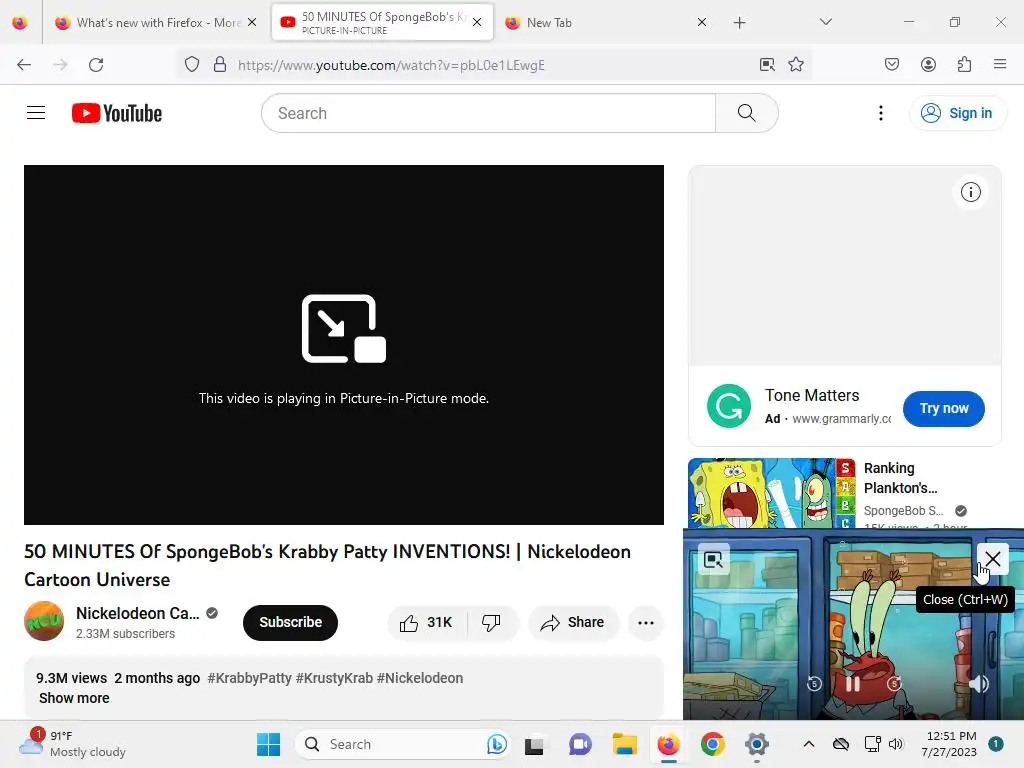Close the What's new with Firefox tab
1024x768 pixels.
click(252, 23)
